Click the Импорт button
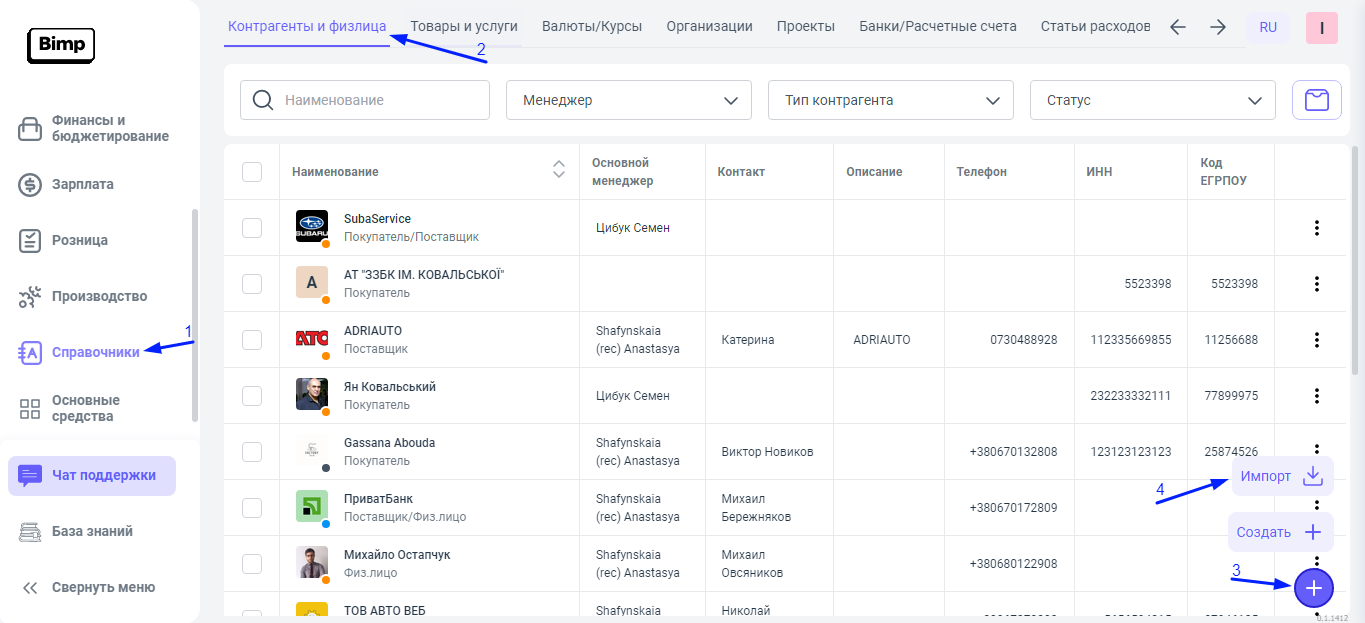Image resolution: width=1365 pixels, height=623 pixels. 1281,476
